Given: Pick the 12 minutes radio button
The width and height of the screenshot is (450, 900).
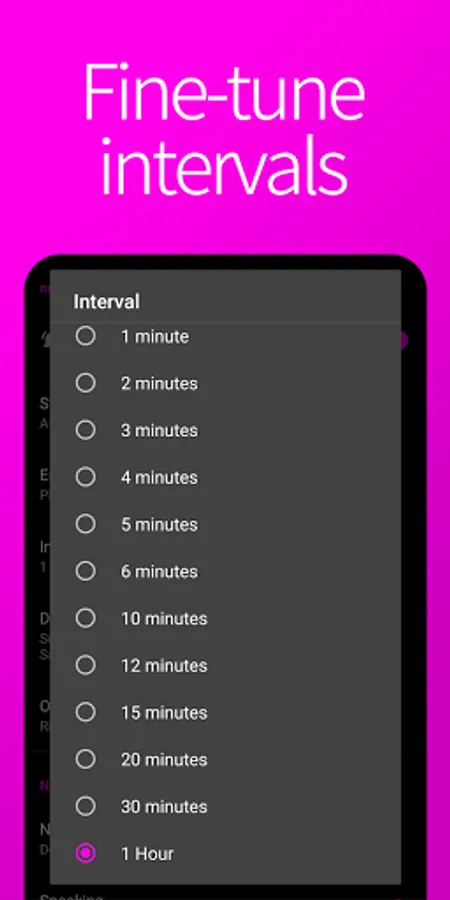Looking at the screenshot, I should [86, 665].
